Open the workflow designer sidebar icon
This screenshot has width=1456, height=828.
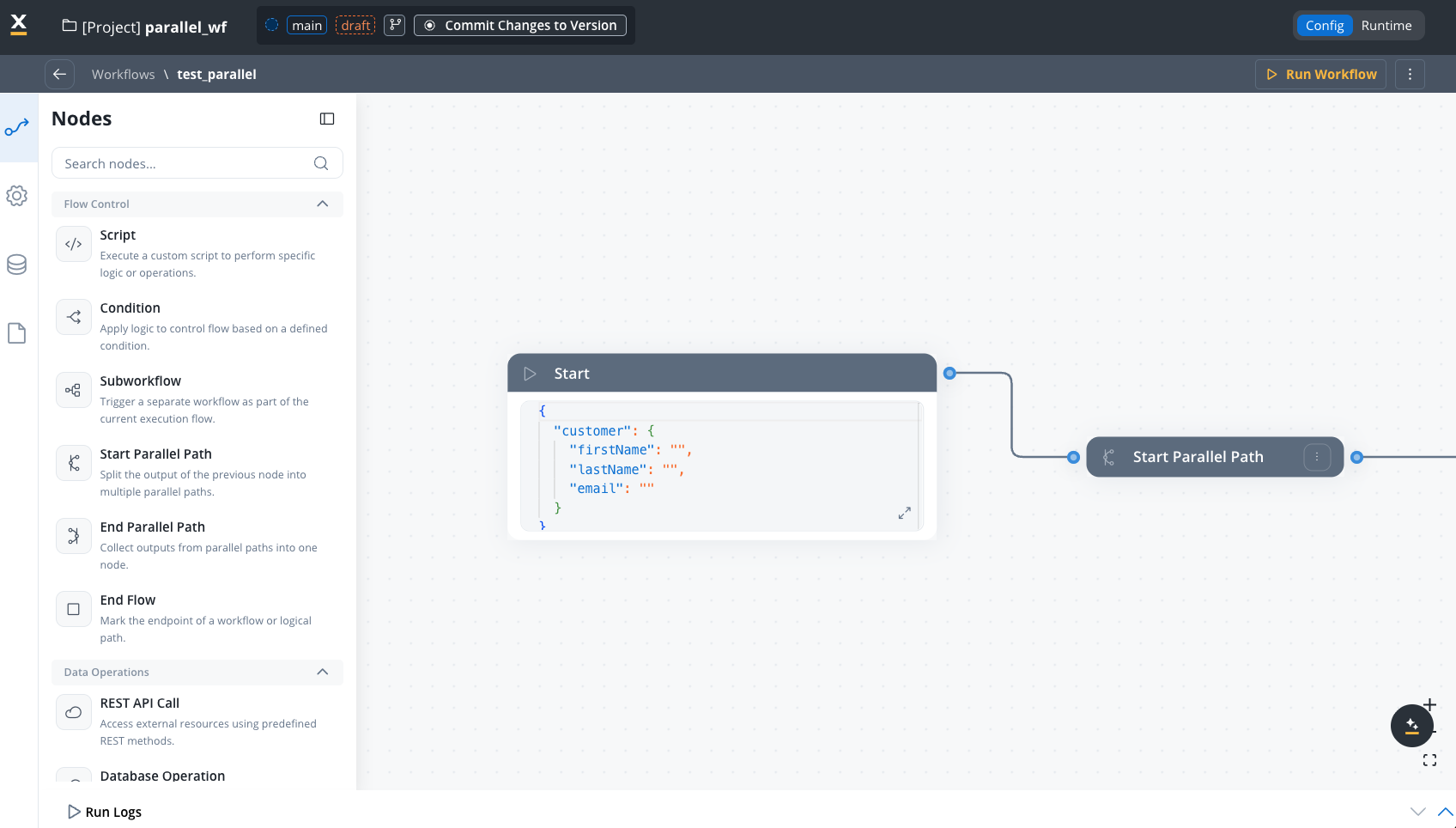click(17, 128)
